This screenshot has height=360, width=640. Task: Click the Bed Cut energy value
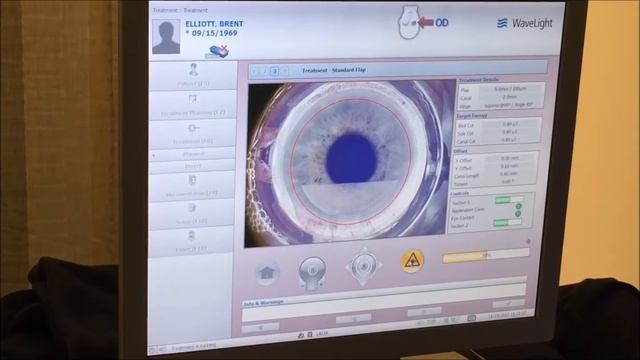pos(510,124)
